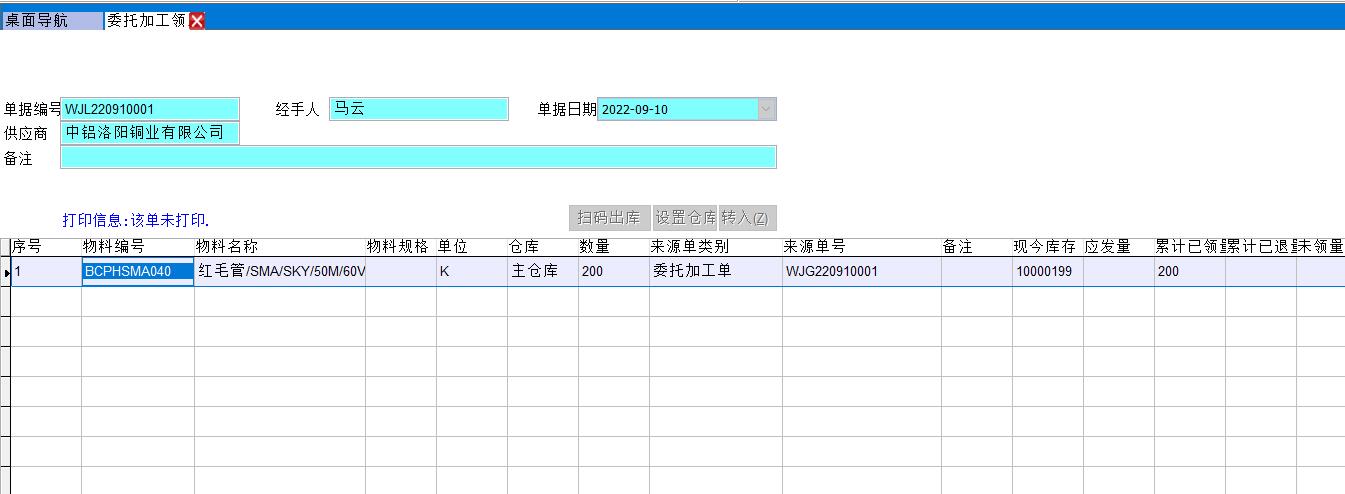This screenshot has height=494, width=1345.
Task: Click the 仓库 cell showing 主仓库
Action: pos(542,271)
